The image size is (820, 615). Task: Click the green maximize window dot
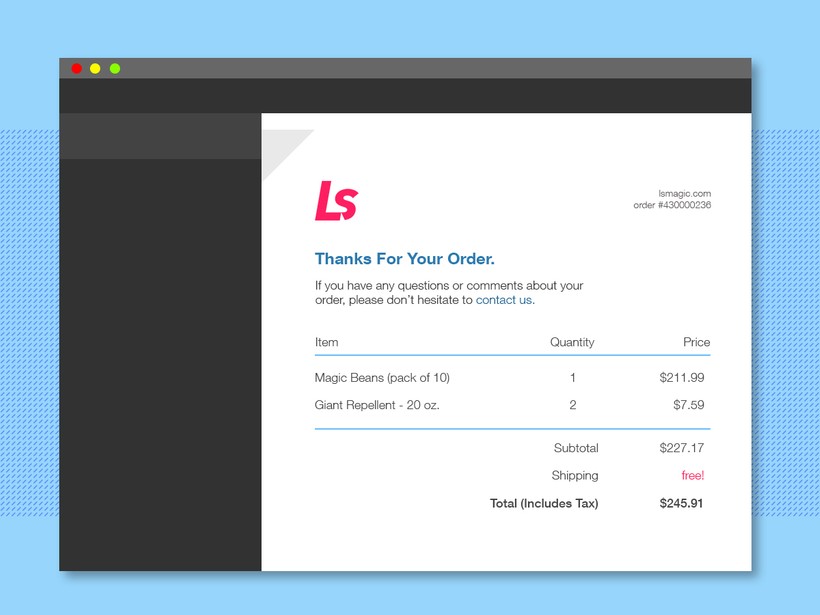pos(115,68)
